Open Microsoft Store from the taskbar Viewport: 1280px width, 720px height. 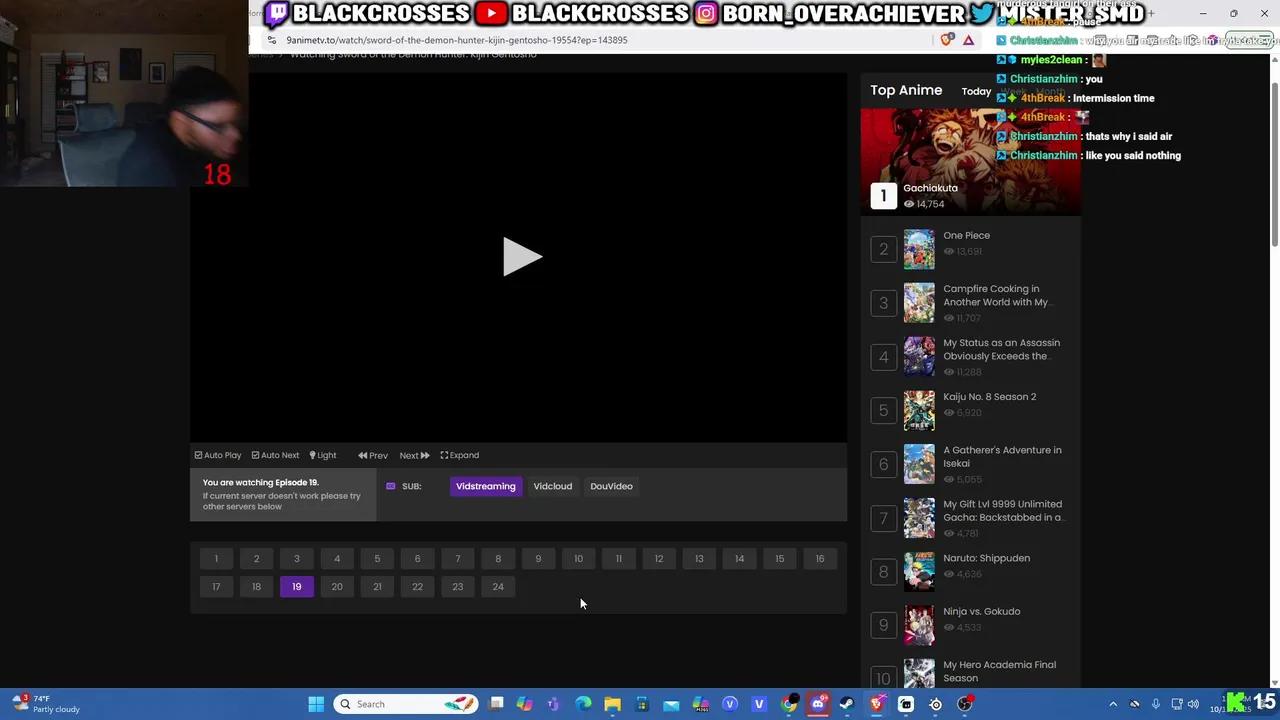click(x=642, y=704)
